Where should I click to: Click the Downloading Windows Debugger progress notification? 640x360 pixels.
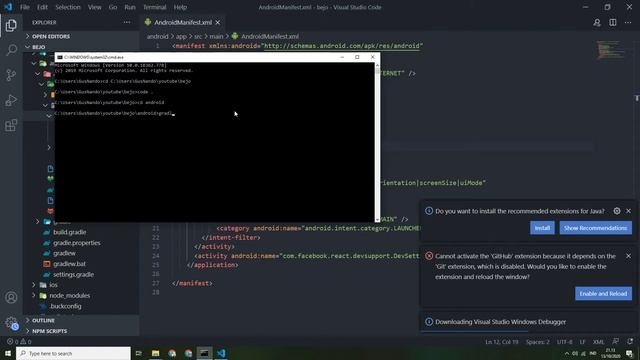pos(528,322)
